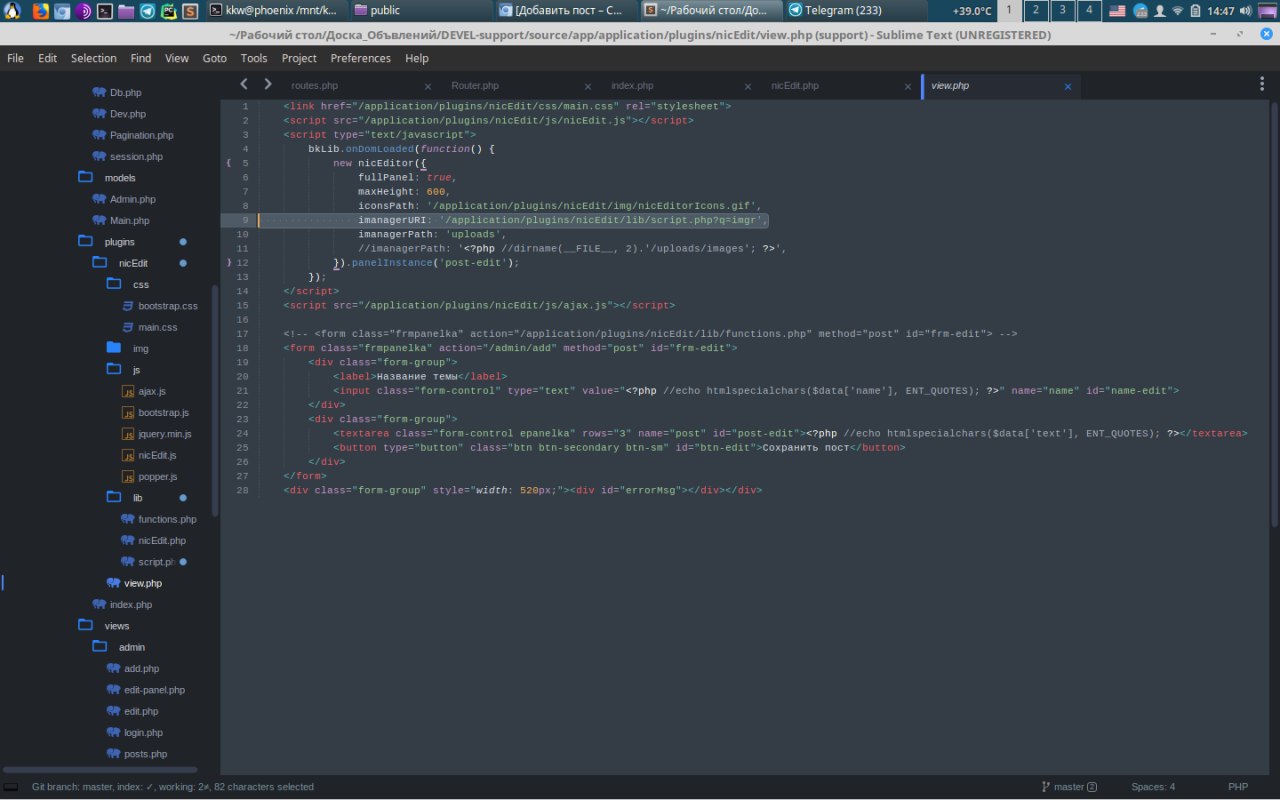Close the view.php tab
This screenshot has width=1280, height=800.
(x=1067, y=87)
